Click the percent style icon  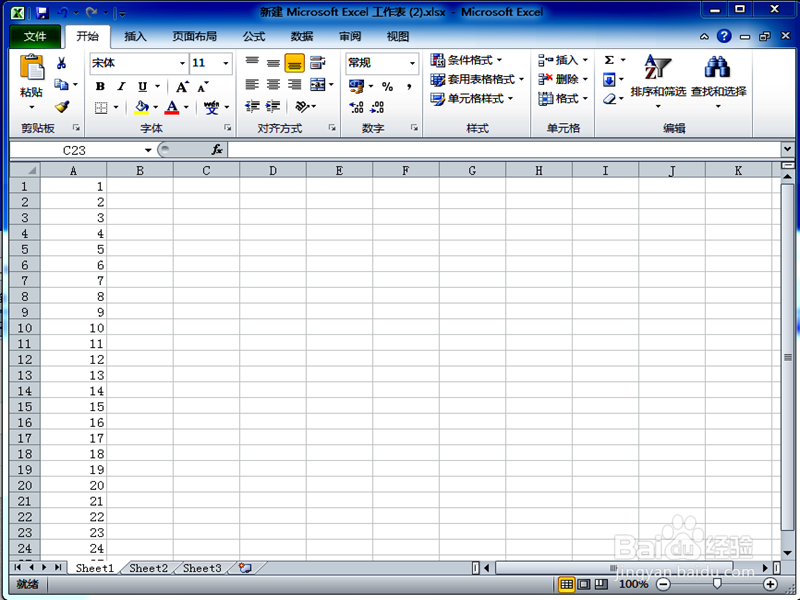[x=387, y=87]
